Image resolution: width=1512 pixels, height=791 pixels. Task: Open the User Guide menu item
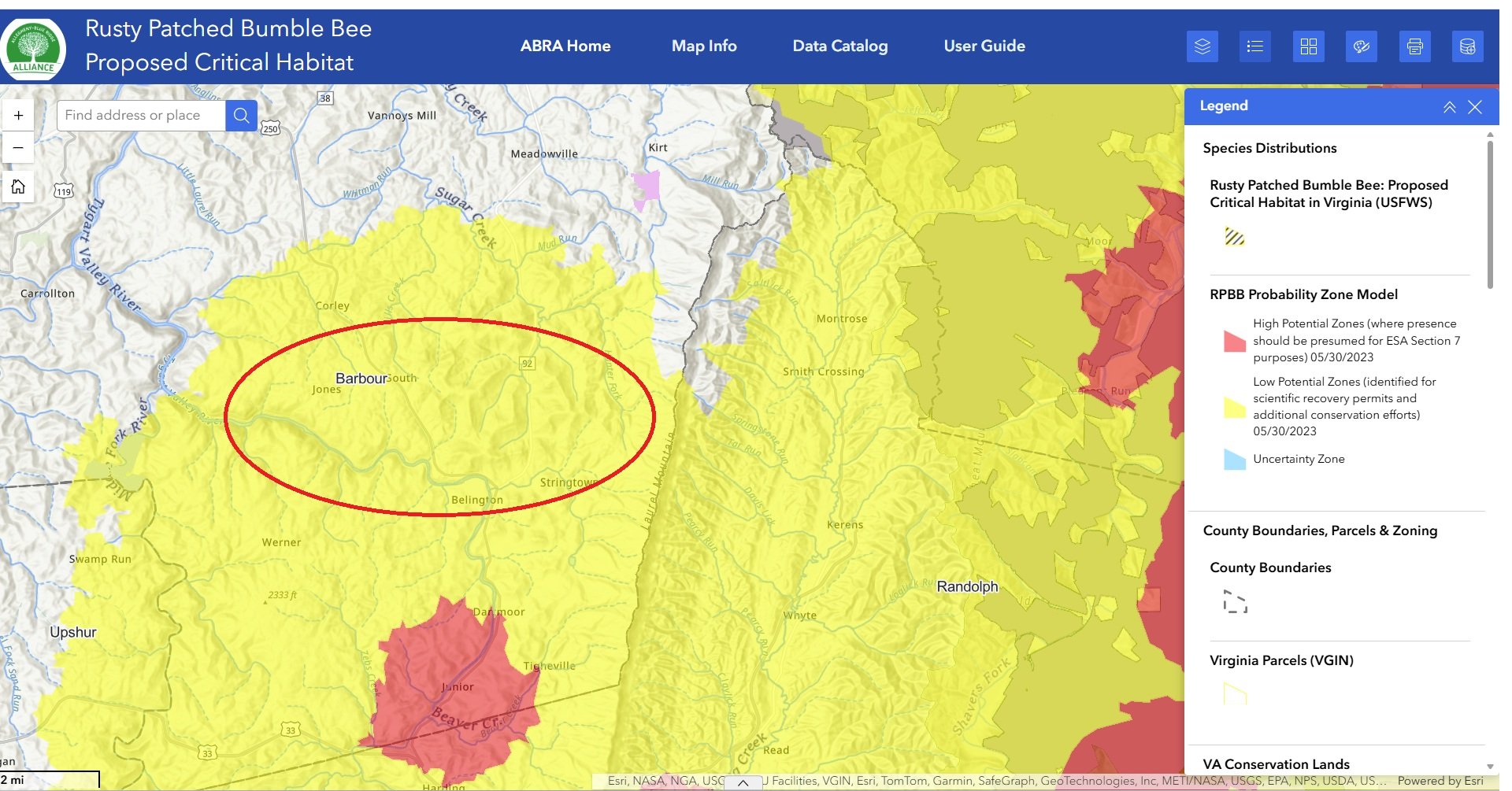coord(984,46)
